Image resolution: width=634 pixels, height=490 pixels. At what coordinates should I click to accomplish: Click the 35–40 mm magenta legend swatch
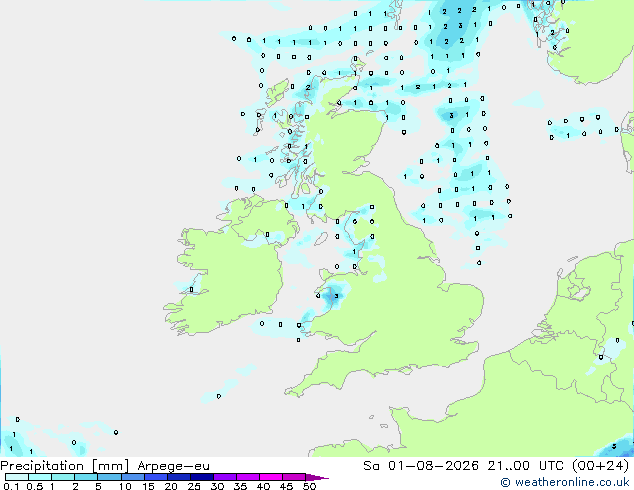[248, 477]
